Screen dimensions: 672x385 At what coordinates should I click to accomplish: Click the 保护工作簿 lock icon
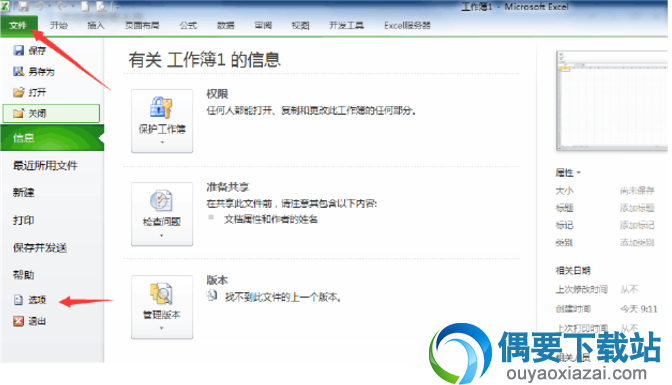tap(161, 107)
